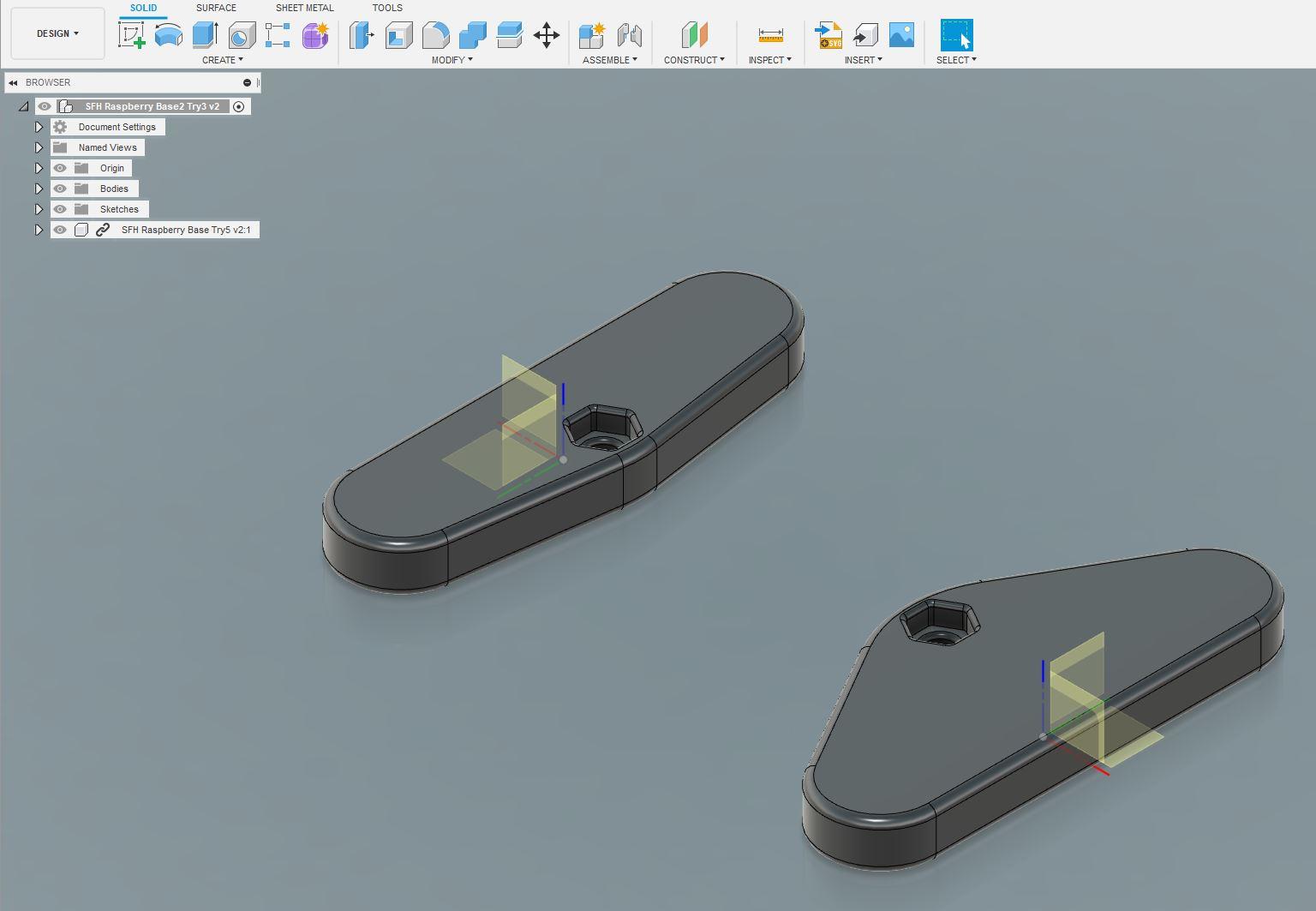This screenshot has height=911, width=1316.
Task: Switch to the SOLID tab
Action: (143, 8)
